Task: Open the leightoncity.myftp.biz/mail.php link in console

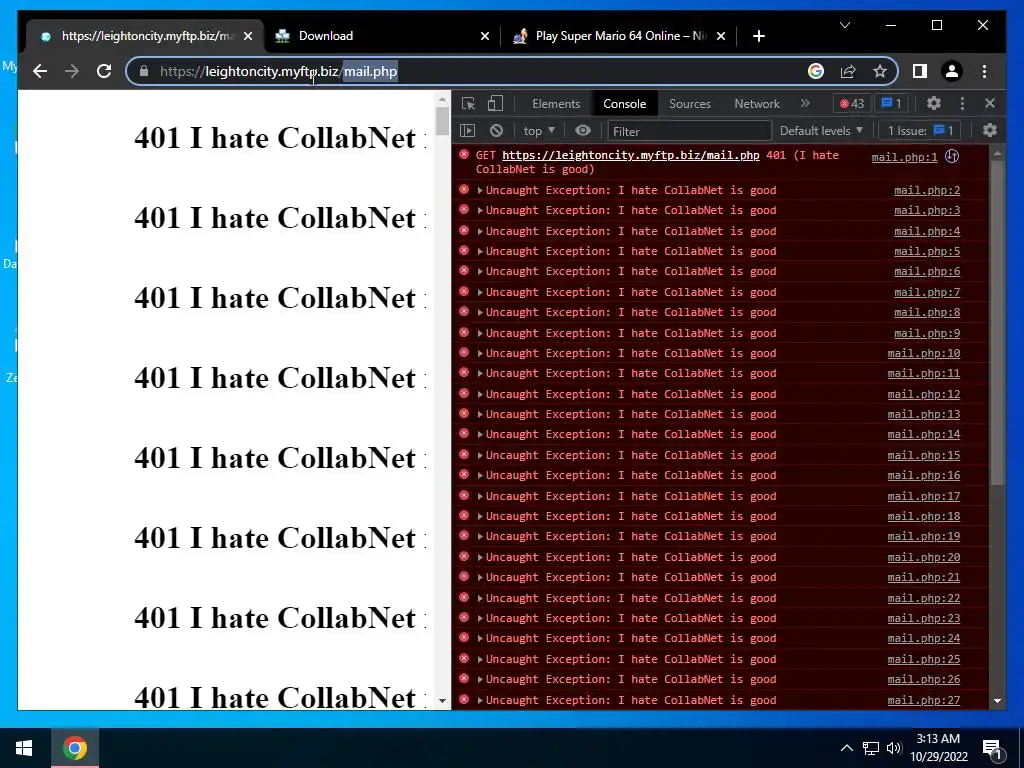Action: point(631,155)
